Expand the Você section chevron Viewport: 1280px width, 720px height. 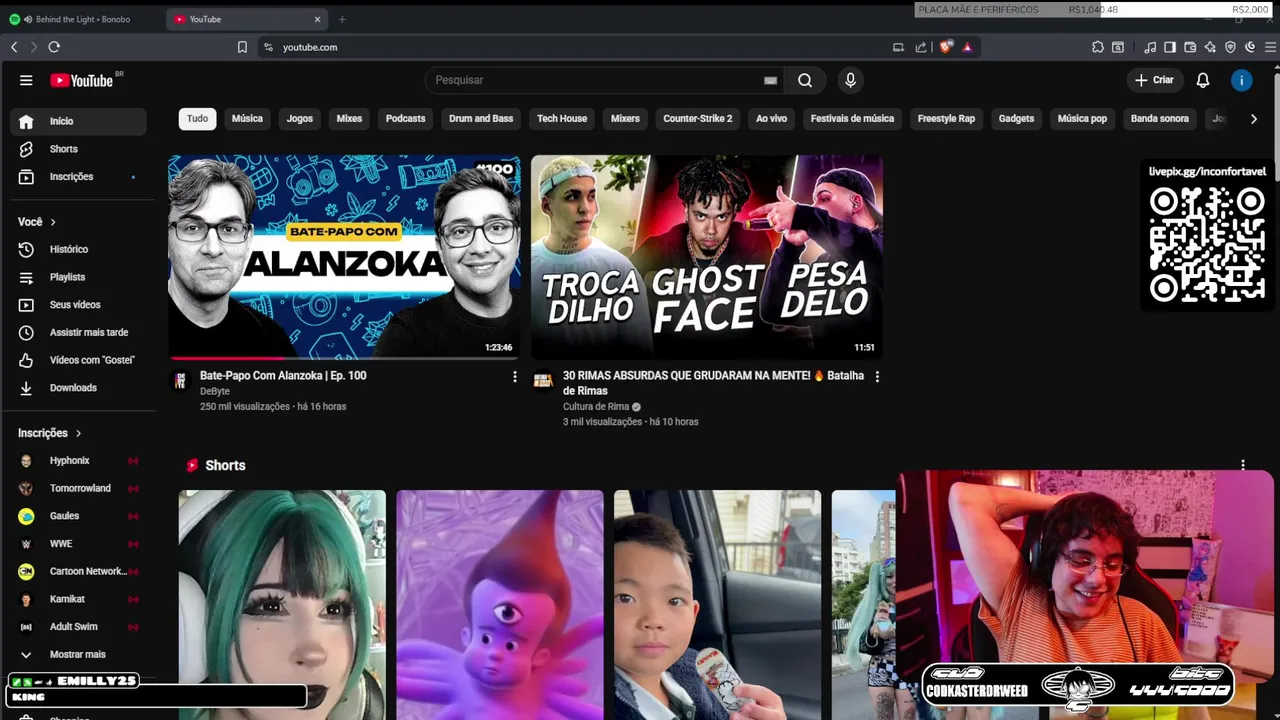pos(53,222)
